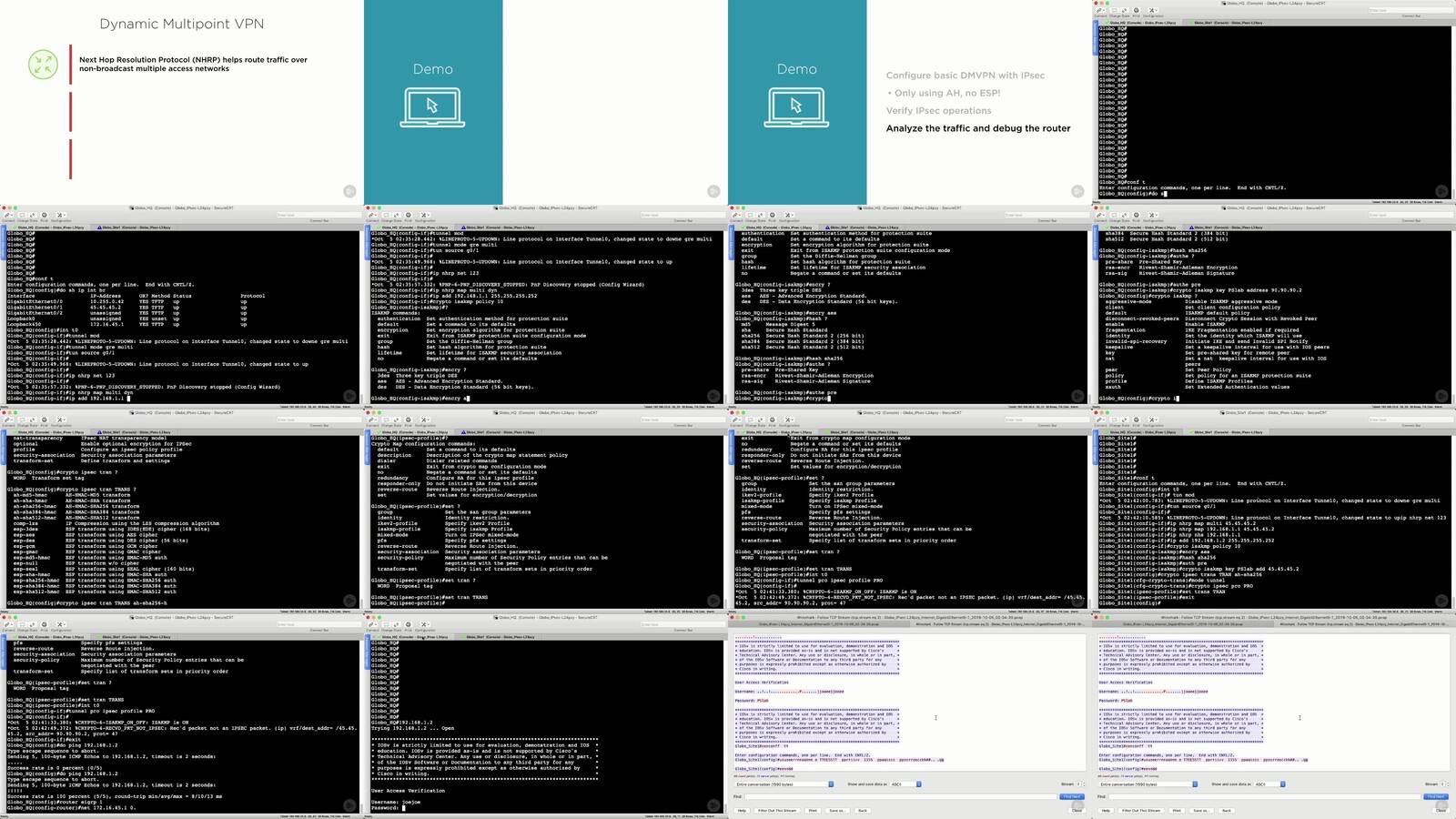Click the green router icon on the NHRP slide

[x=43, y=64]
